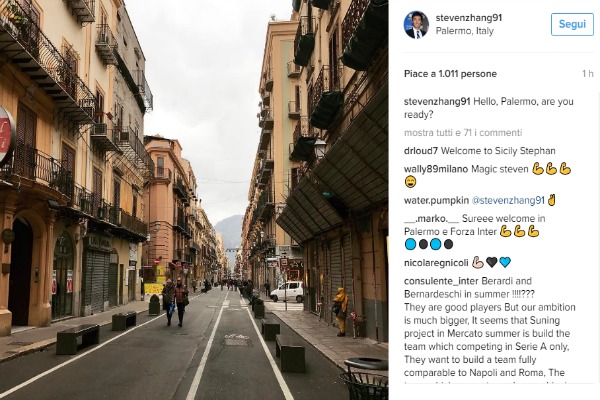Image resolution: width=600 pixels, height=400 pixels.
Task: Open nicolaregnicoli commenter profile
Action: point(436,263)
